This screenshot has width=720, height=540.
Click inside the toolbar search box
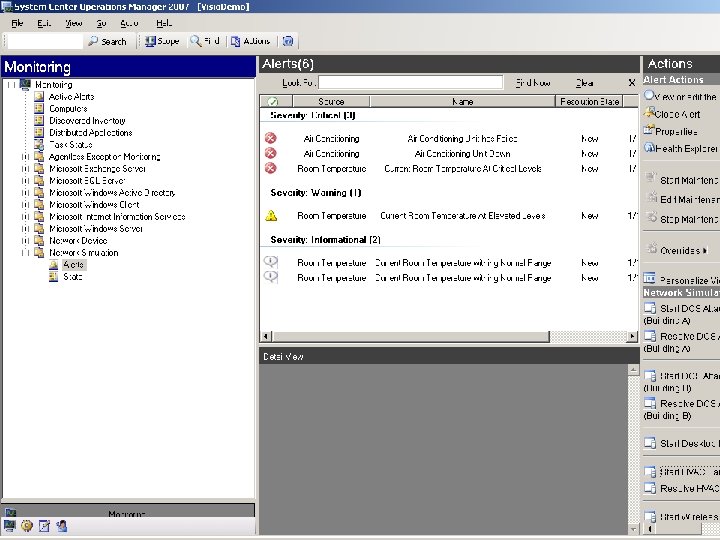[x=45, y=41]
